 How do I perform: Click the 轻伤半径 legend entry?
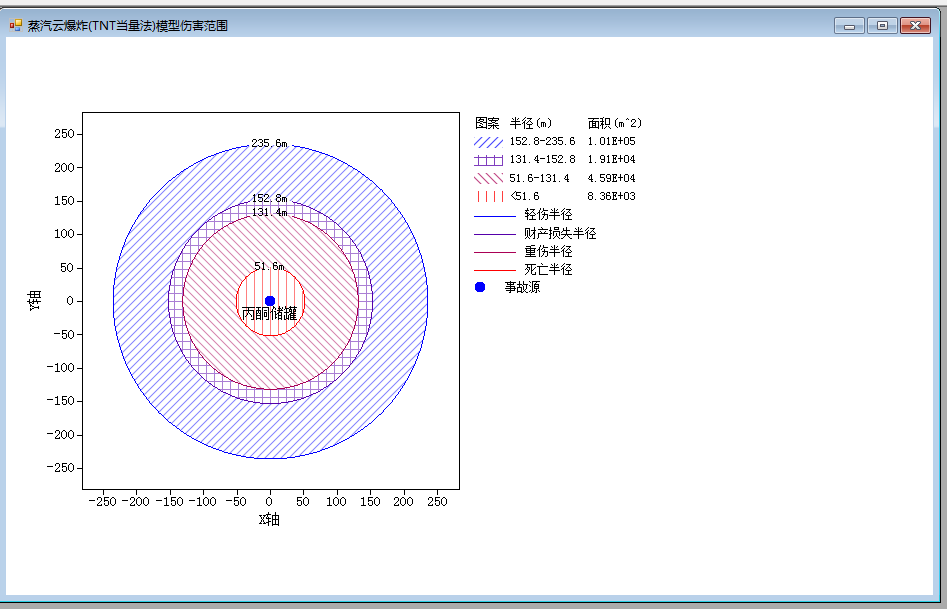point(548,214)
